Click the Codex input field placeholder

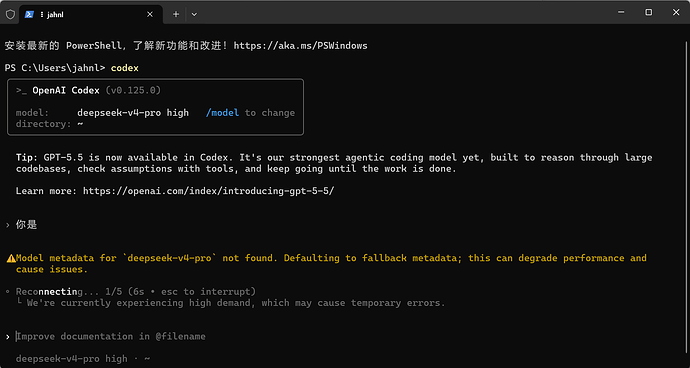[x=111, y=337]
